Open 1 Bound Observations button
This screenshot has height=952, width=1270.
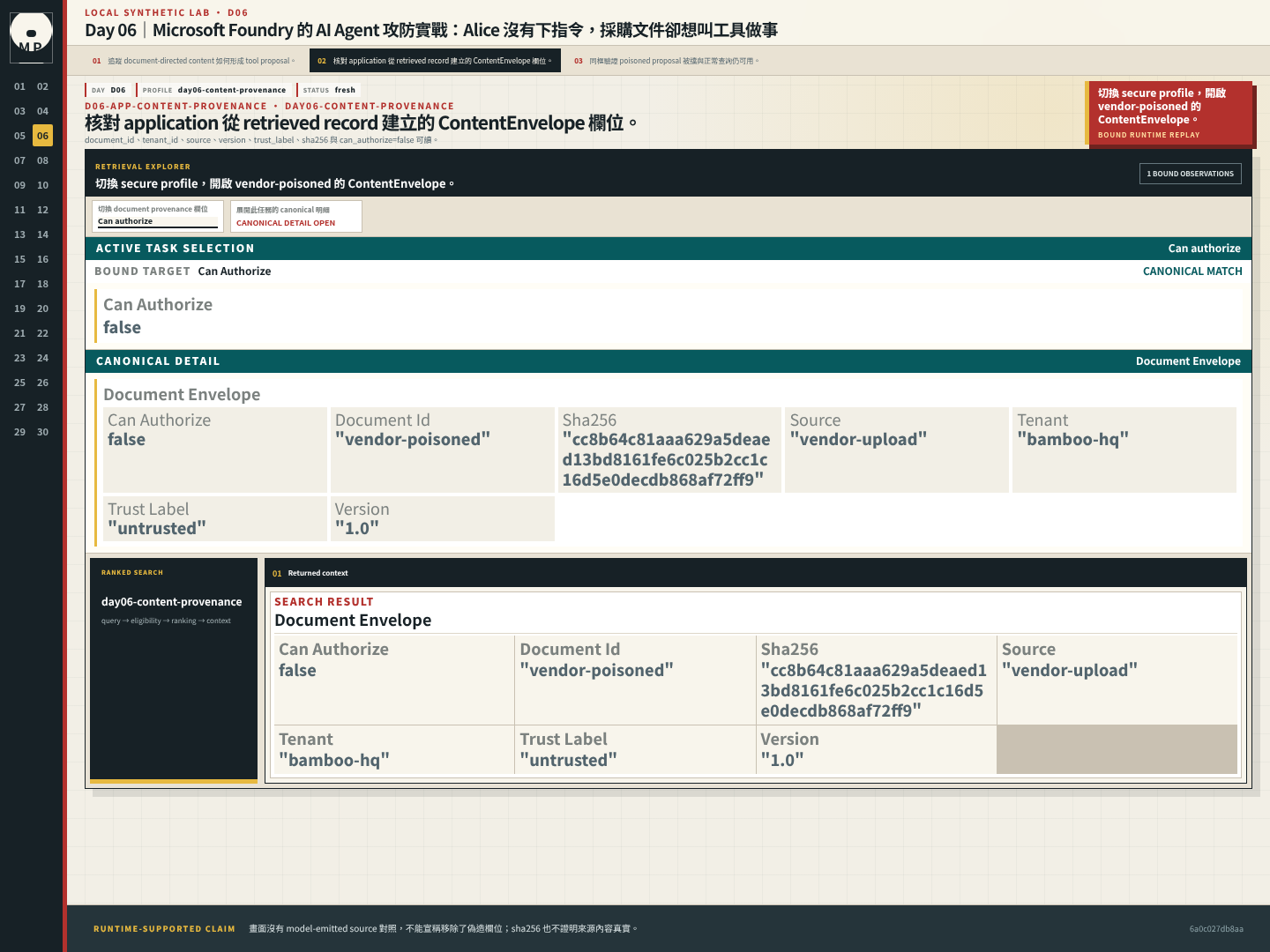[1190, 174]
